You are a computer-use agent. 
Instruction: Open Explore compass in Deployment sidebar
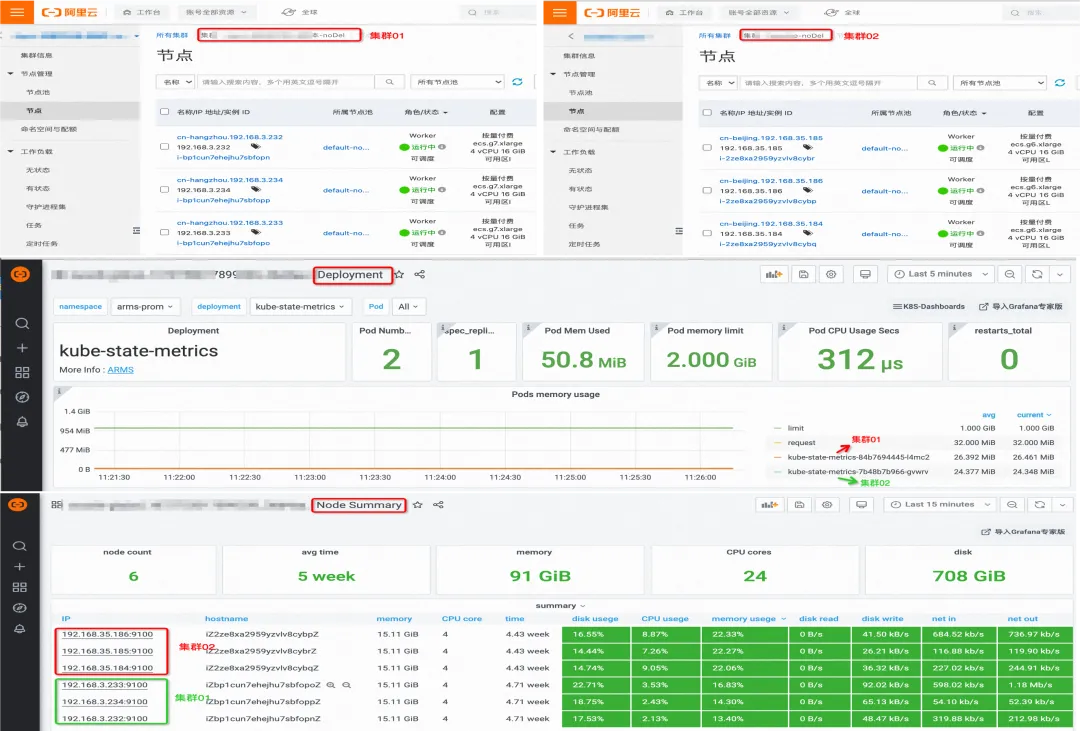pyautogui.click(x=22, y=397)
